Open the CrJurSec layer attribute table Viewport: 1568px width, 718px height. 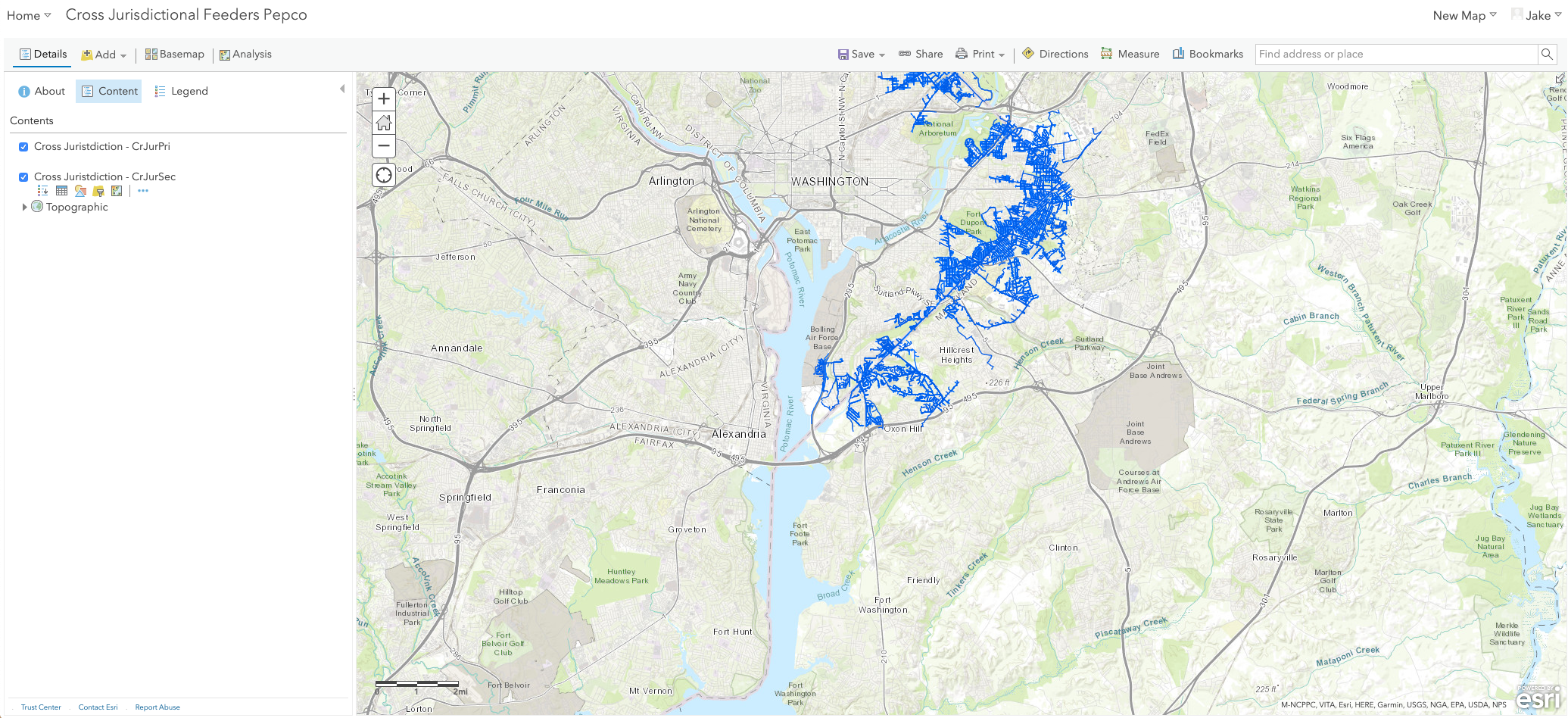point(62,191)
